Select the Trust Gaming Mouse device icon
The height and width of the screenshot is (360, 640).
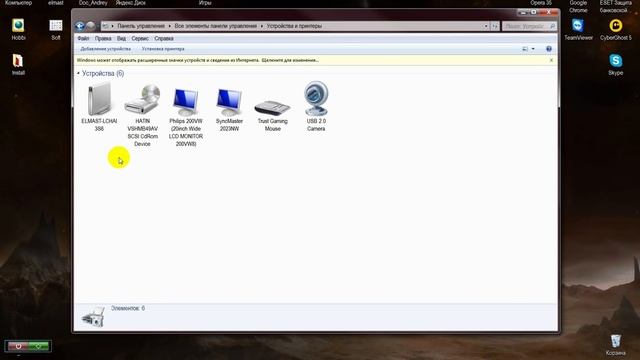pos(272,107)
